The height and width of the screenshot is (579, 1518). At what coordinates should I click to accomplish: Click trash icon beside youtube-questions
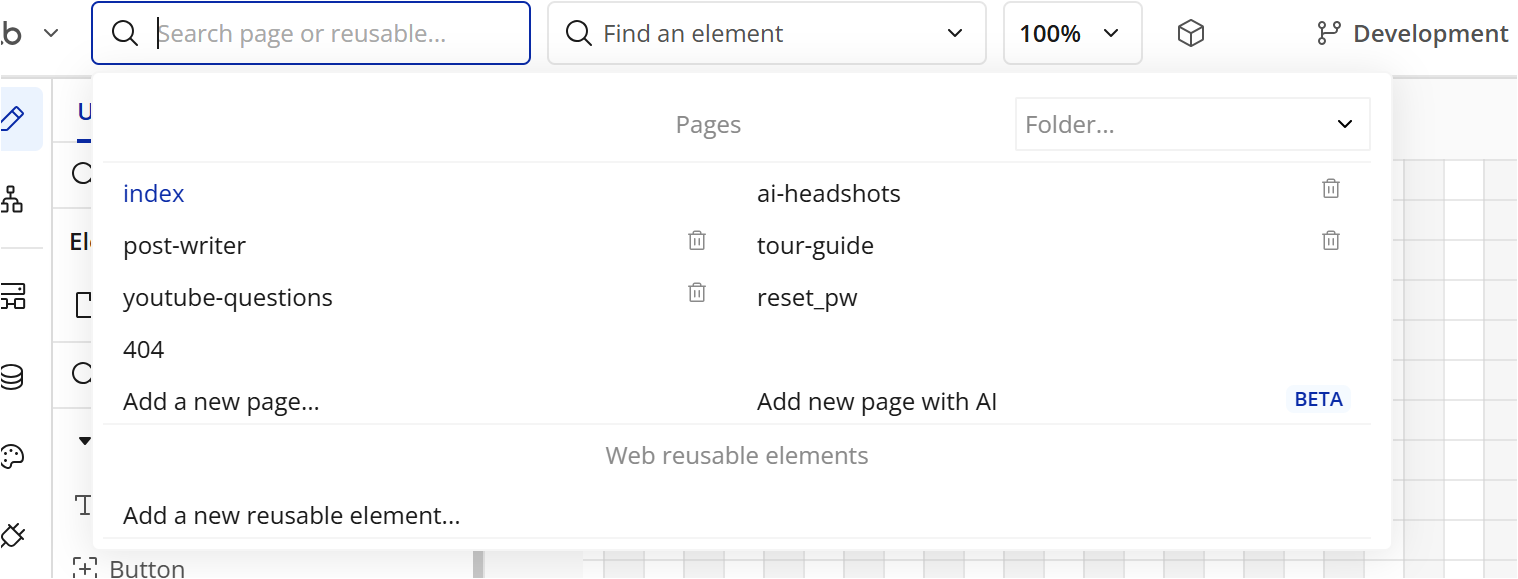[x=697, y=293]
